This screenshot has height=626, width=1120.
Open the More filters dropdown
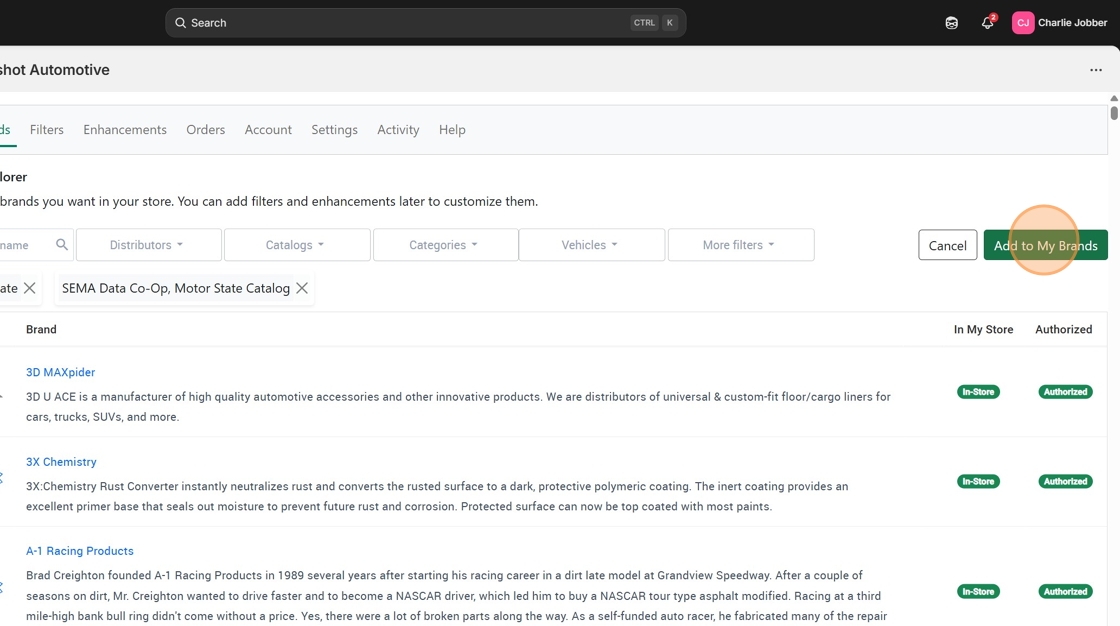point(741,244)
